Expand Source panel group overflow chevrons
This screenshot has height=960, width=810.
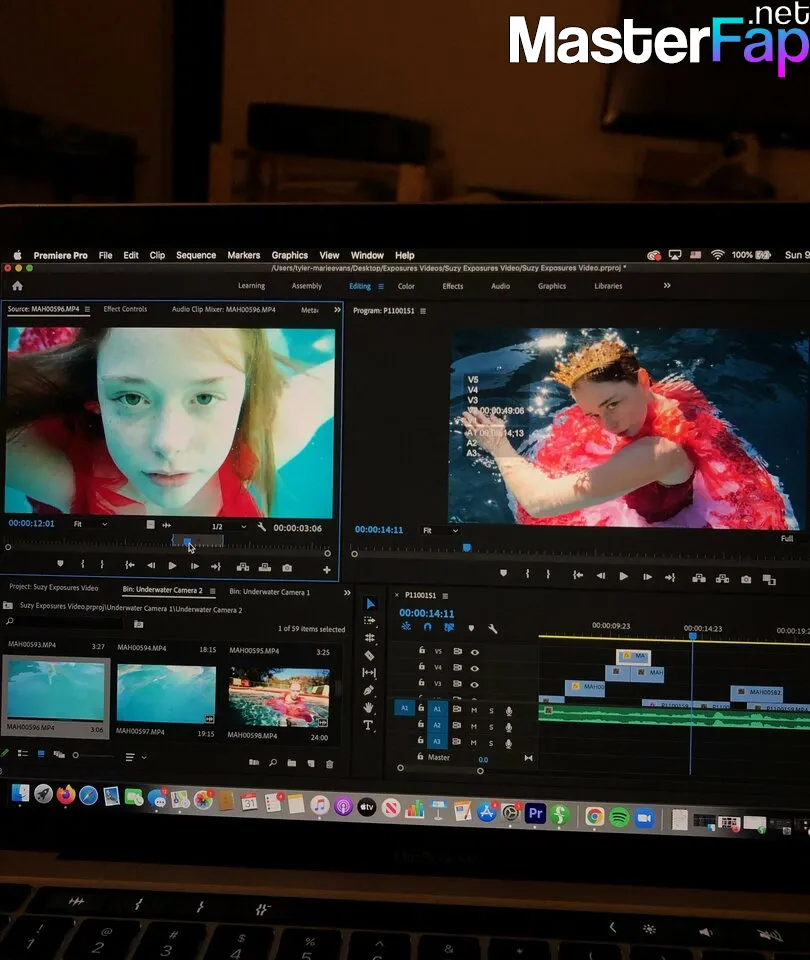click(x=337, y=310)
